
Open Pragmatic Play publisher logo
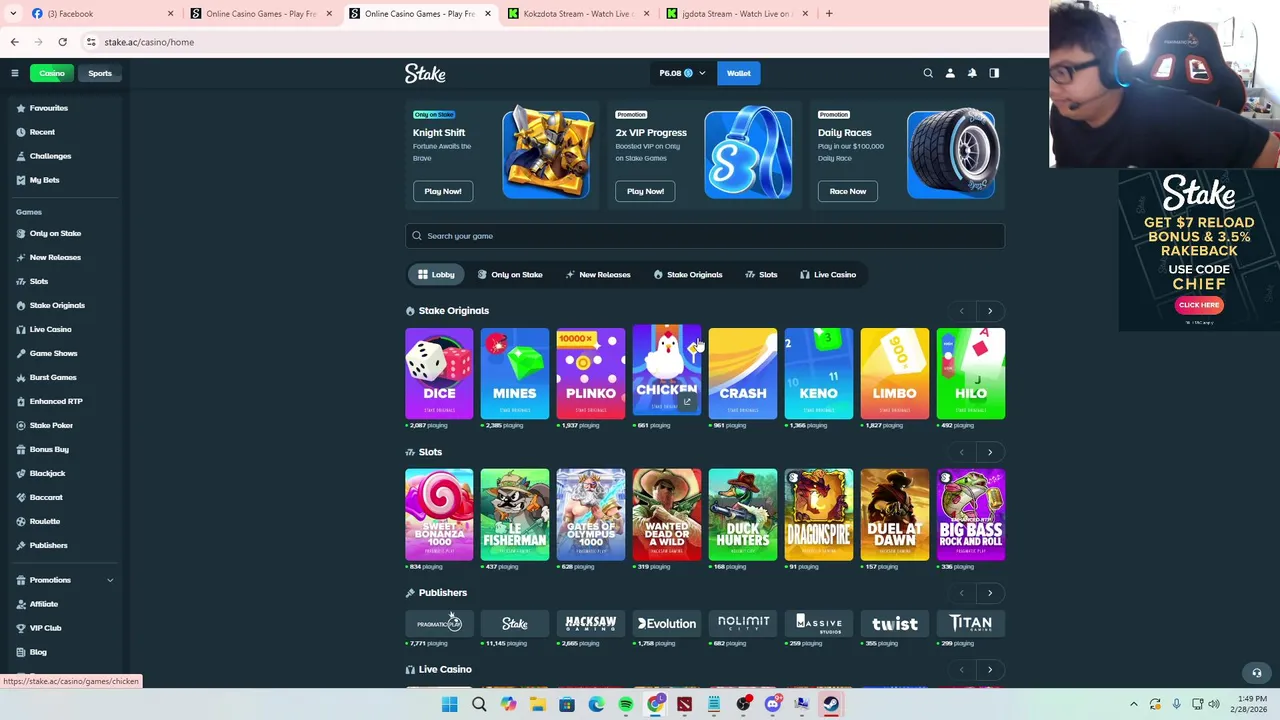click(x=439, y=624)
